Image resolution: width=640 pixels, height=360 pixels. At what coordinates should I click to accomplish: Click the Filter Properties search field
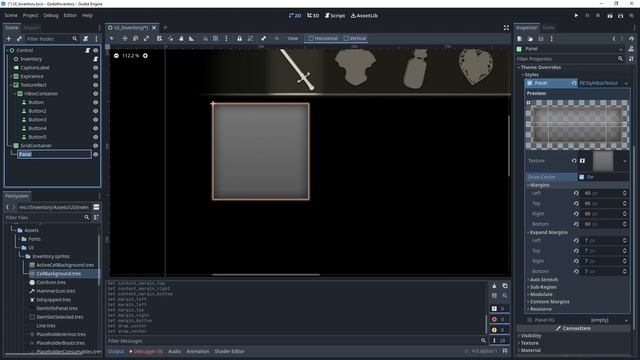coord(570,59)
